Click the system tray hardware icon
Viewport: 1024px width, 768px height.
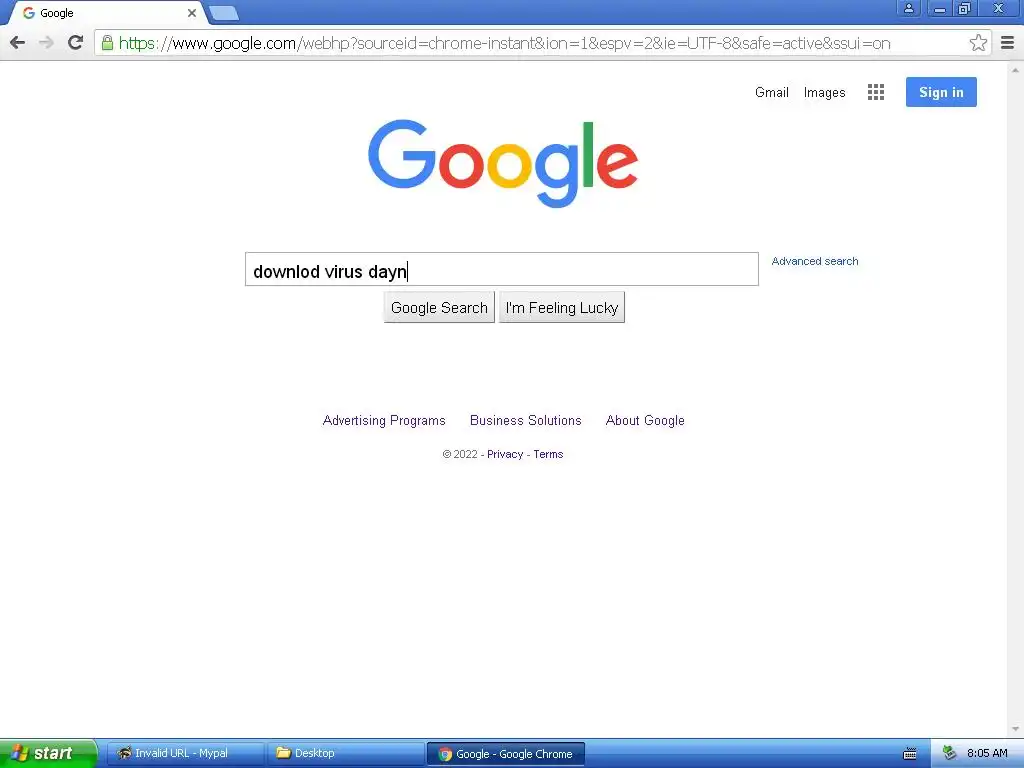(x=949, y=753)
